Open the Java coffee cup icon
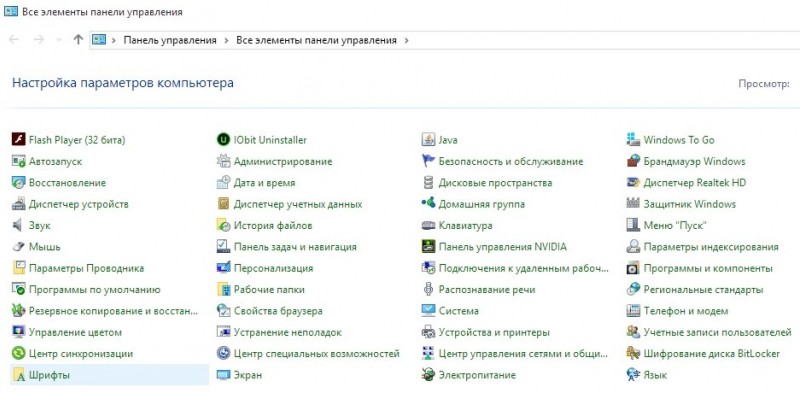The image size is (800, 393). [428, 140]
